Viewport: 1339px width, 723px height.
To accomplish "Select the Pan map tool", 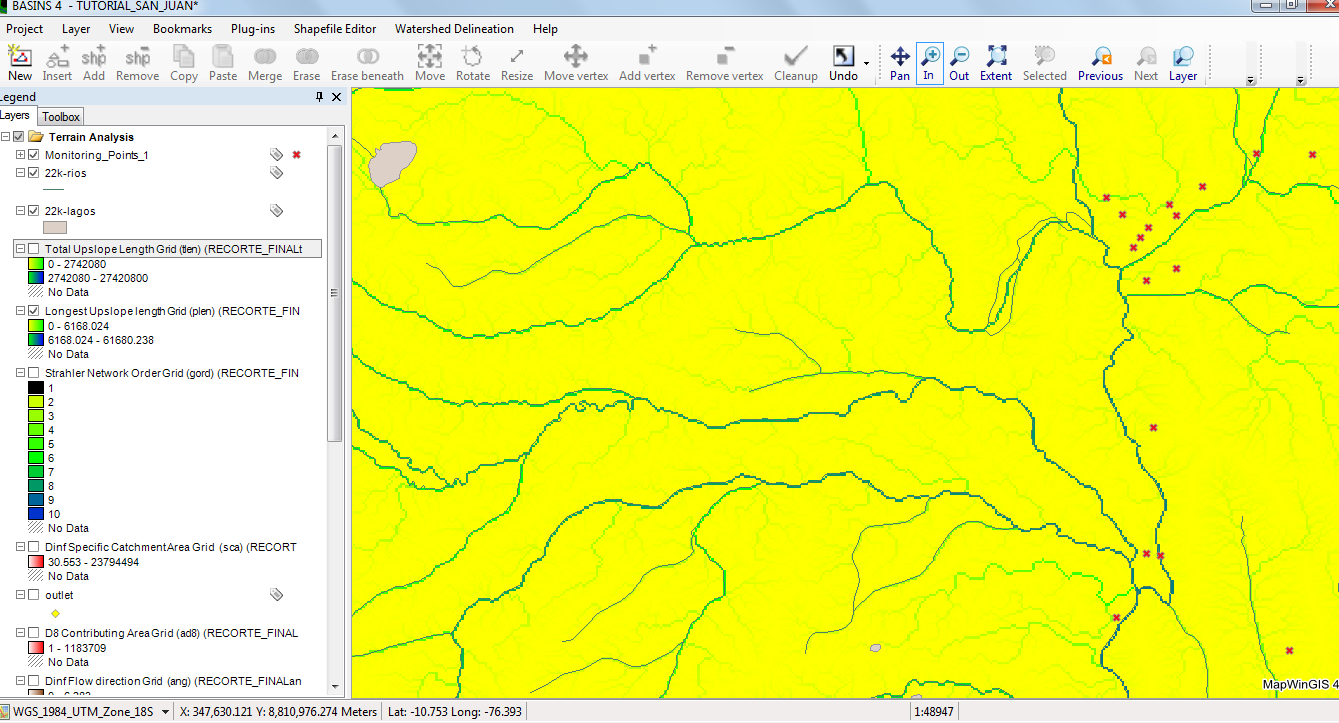I will pyautogui.click(x=900, y=63).
